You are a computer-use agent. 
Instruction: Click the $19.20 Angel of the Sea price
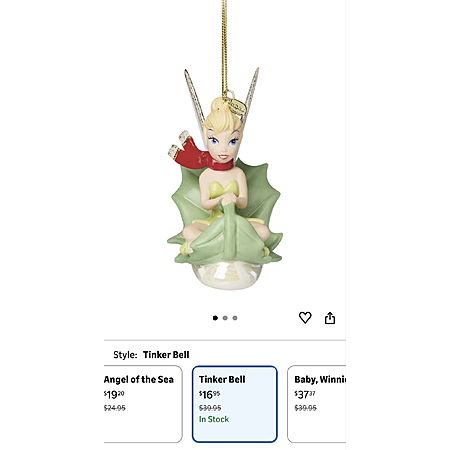[114, 395]
